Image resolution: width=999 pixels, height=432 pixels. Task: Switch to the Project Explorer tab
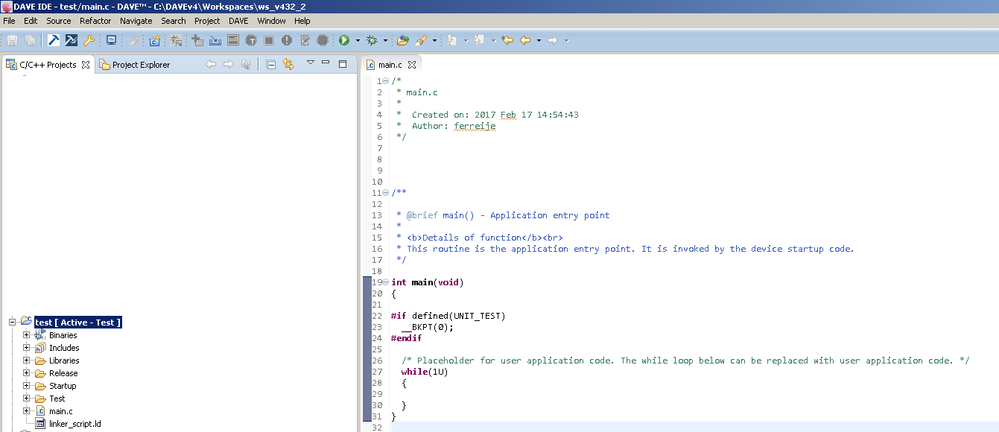[x=135, y=65]
